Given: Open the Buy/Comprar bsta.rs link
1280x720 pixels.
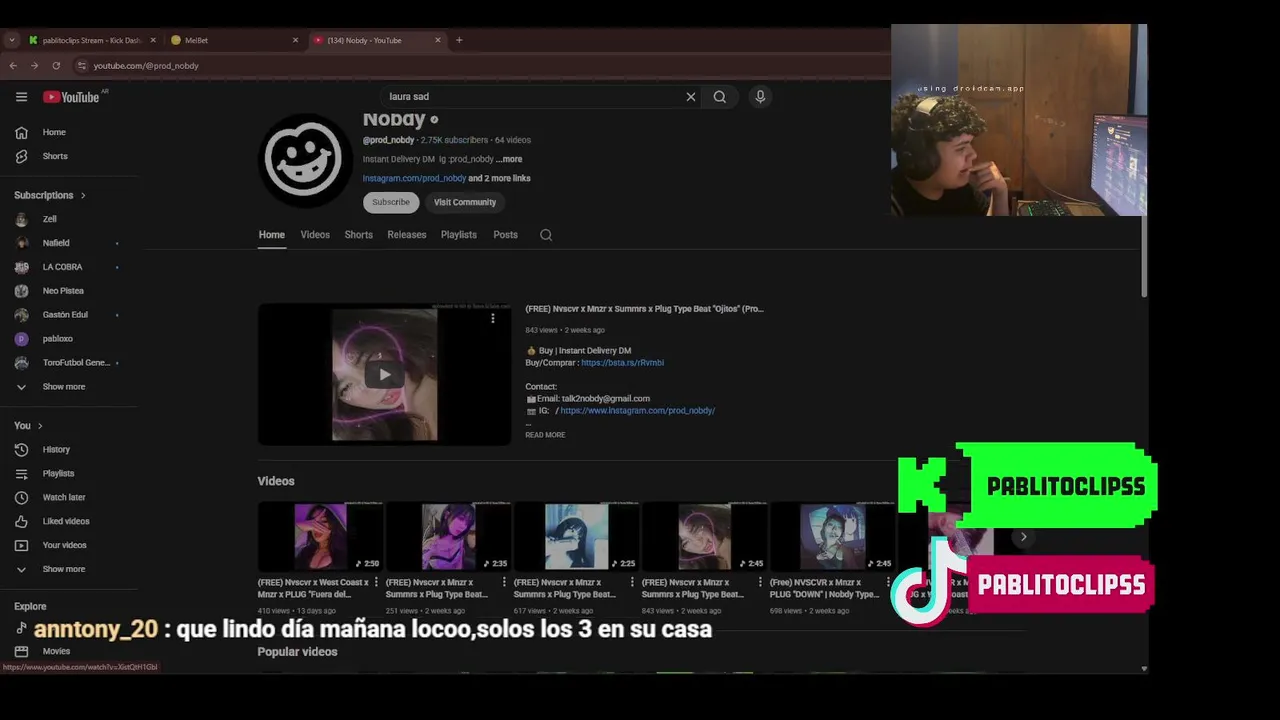Looking at the screenshot, I should click(622, 363).
